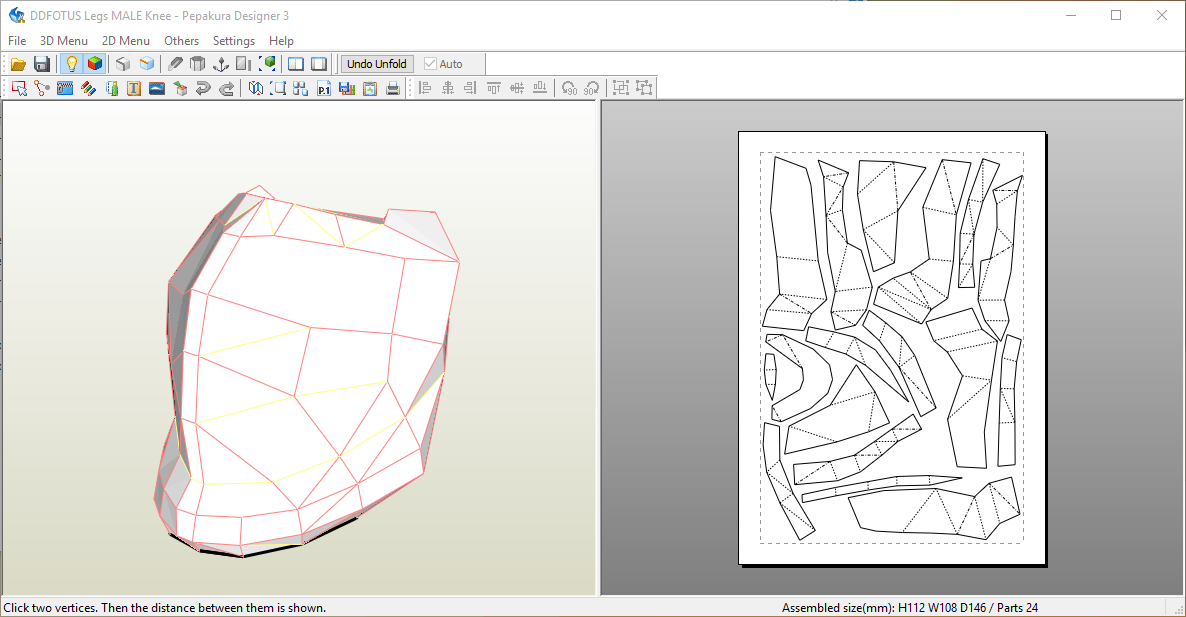Click align vertical centers icon
1186x617 pixels.
click(517, 88)
